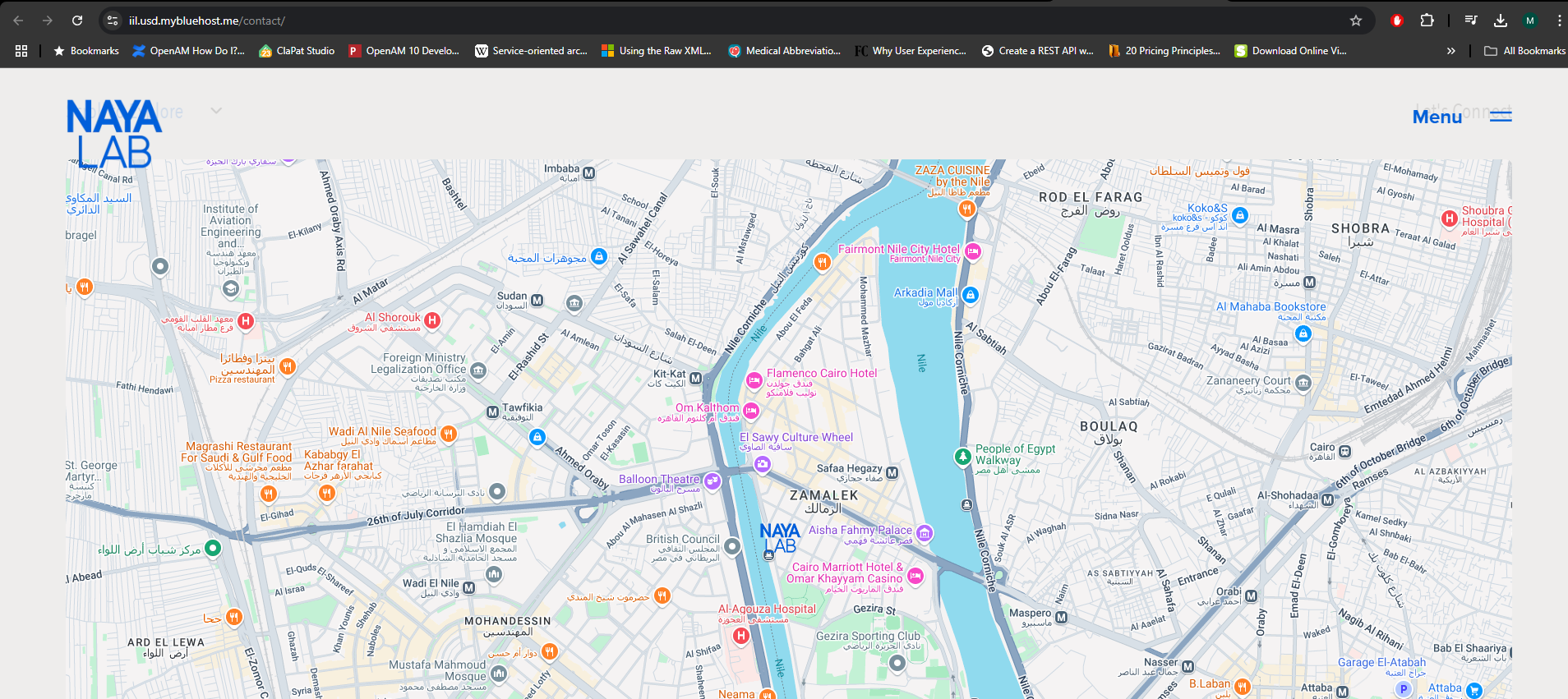Click Sudan metro station icon
1568x699 pixels.
[x=537, y=301]
